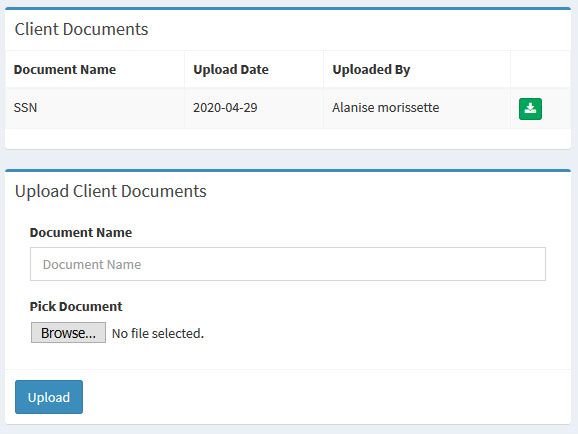578x434 pixels.
Task: Select the Alanise morissette uploader cell
Action: [417, 108]
